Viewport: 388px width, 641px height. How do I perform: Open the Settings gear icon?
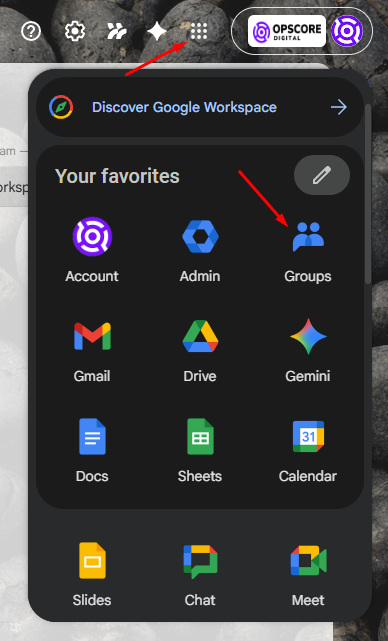point(75,31)
